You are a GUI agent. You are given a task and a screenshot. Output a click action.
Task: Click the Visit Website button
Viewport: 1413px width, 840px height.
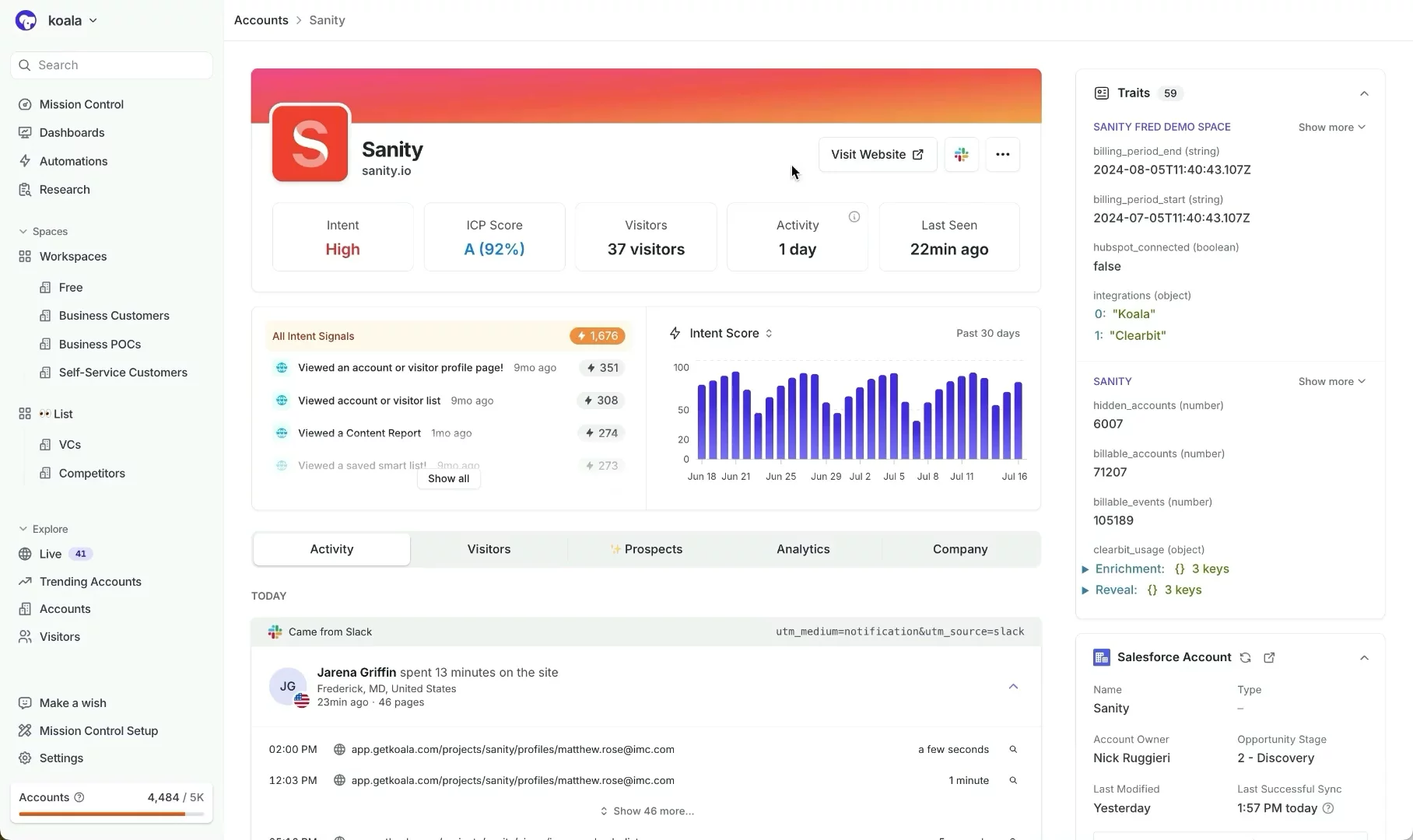point(877,155)
